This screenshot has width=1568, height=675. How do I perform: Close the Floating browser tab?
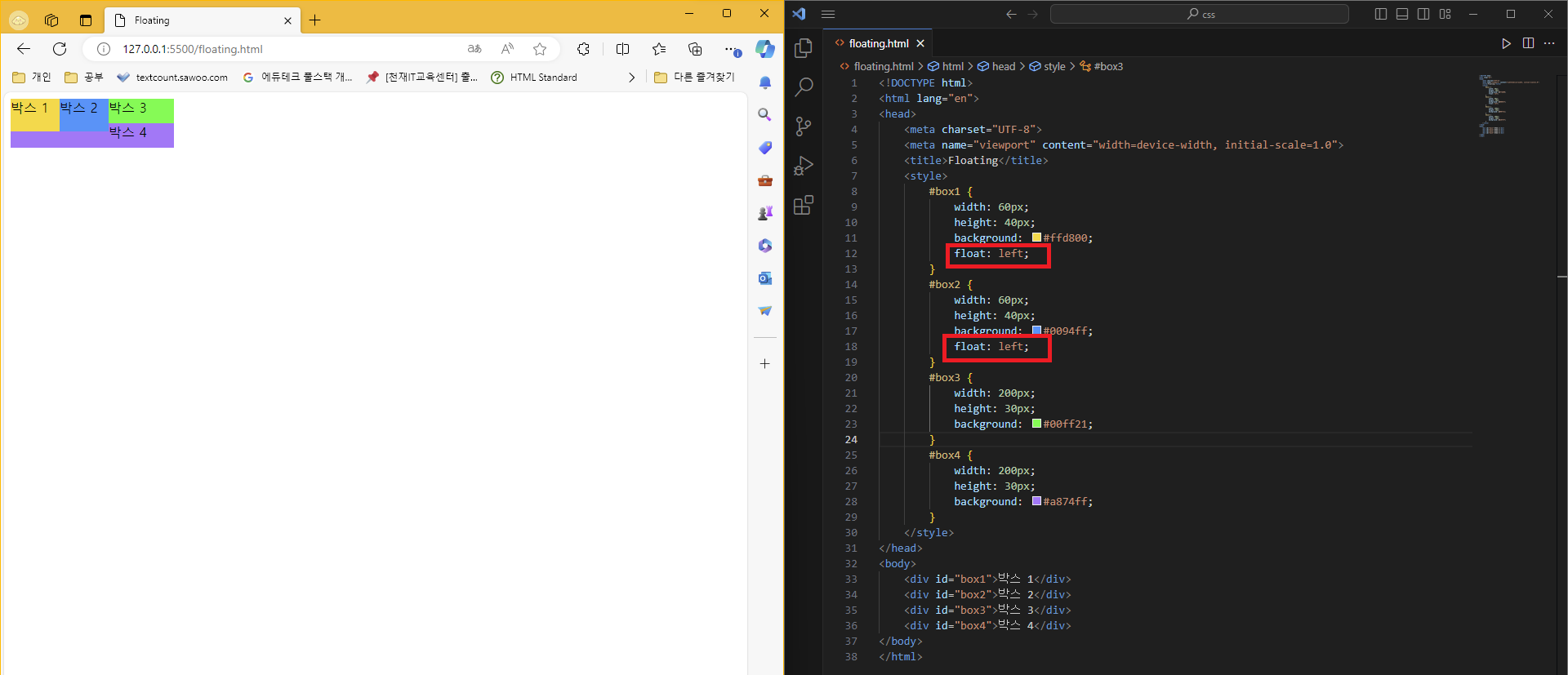(287, 20)
